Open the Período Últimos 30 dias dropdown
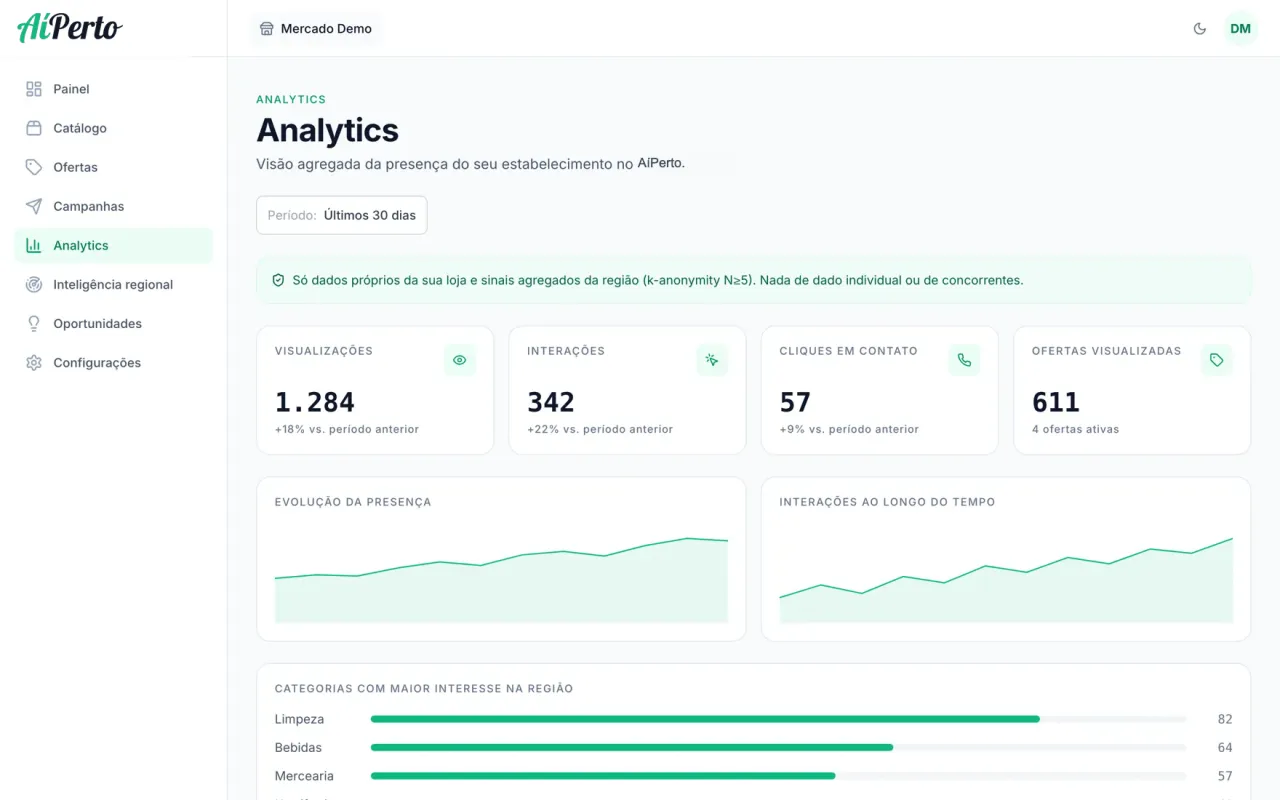1280x800 pixels. [x=342, y=215]
